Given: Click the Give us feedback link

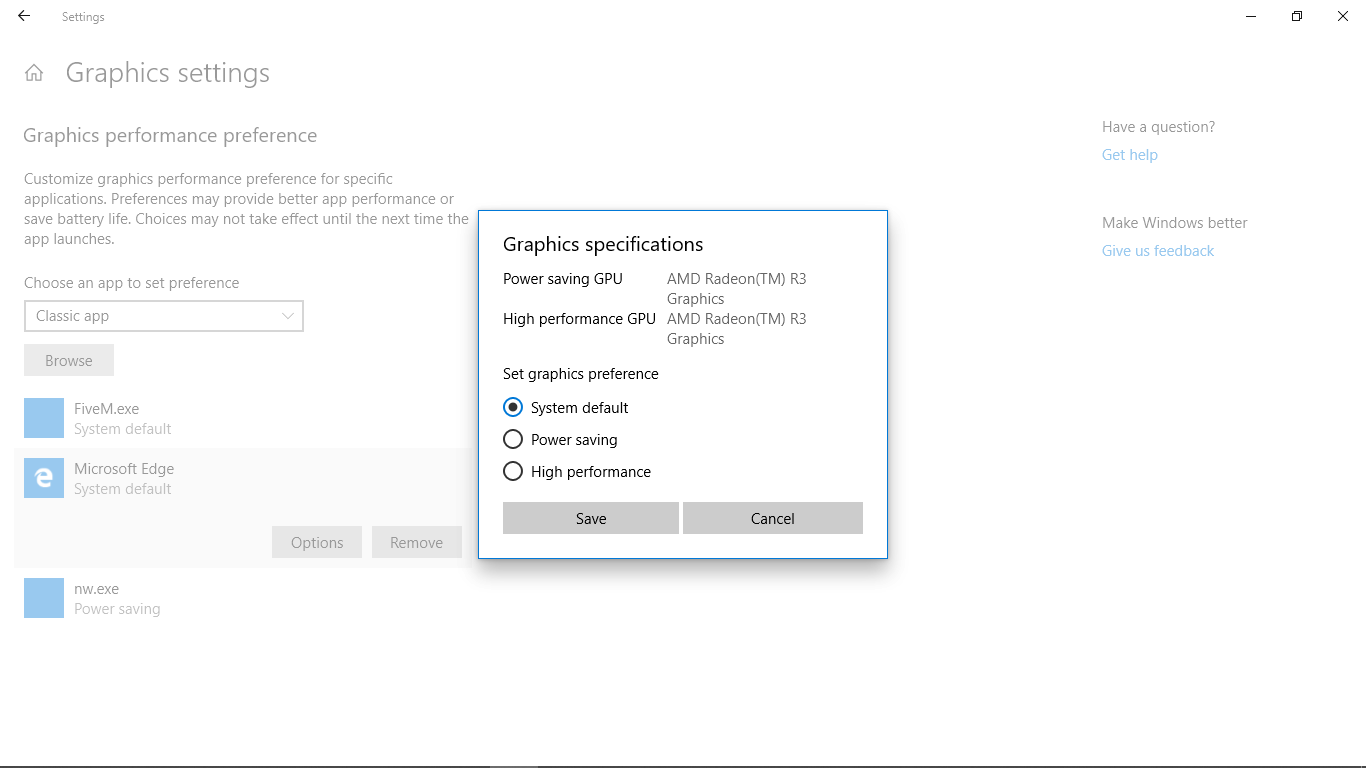Looking at the screenshot, I should (1157, 251).
